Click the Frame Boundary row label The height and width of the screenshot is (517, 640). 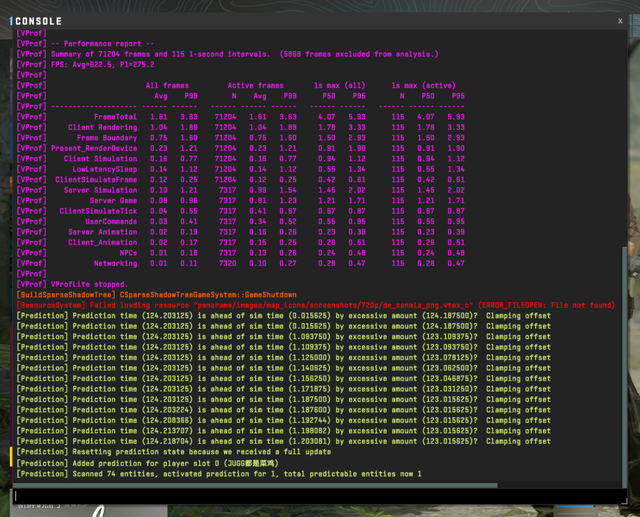[x=107, y=138]
